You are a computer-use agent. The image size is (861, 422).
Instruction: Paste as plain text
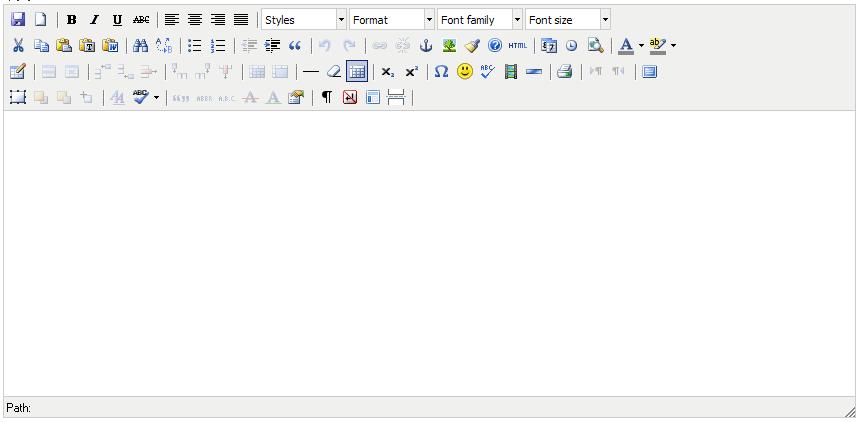tap(87, 46)
